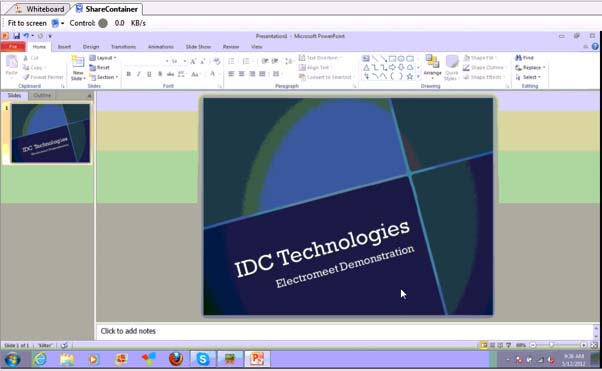Toggle Italic formatting button

coord(139,74)
